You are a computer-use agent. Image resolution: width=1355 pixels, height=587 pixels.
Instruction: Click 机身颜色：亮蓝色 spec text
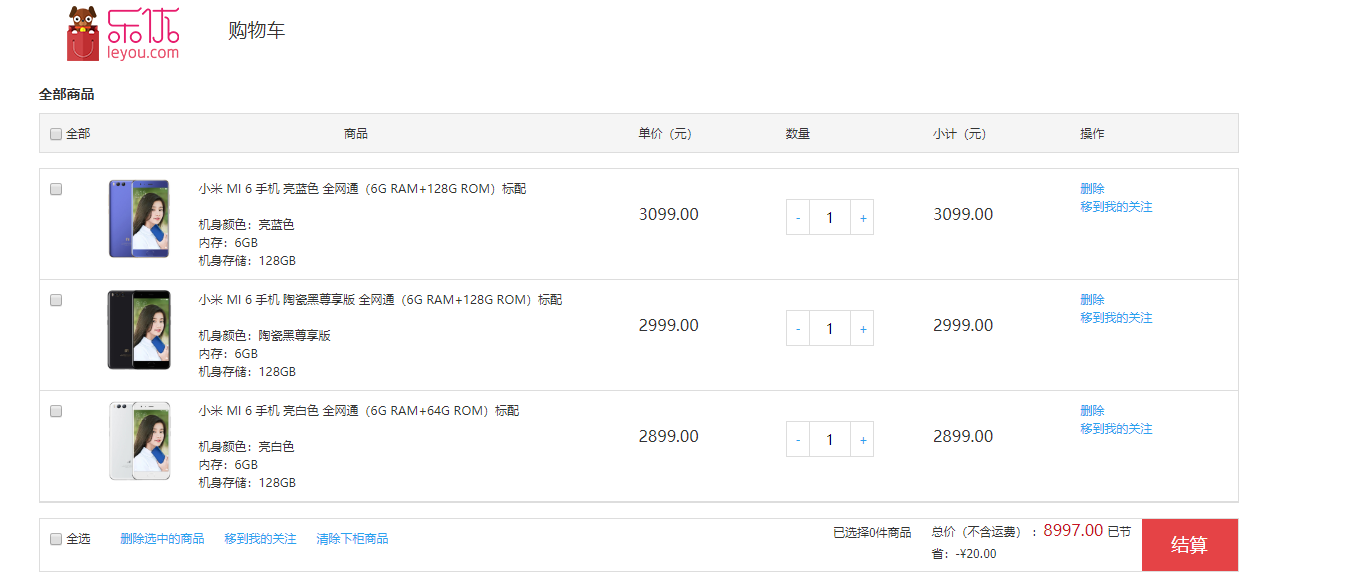pos(246,225)
